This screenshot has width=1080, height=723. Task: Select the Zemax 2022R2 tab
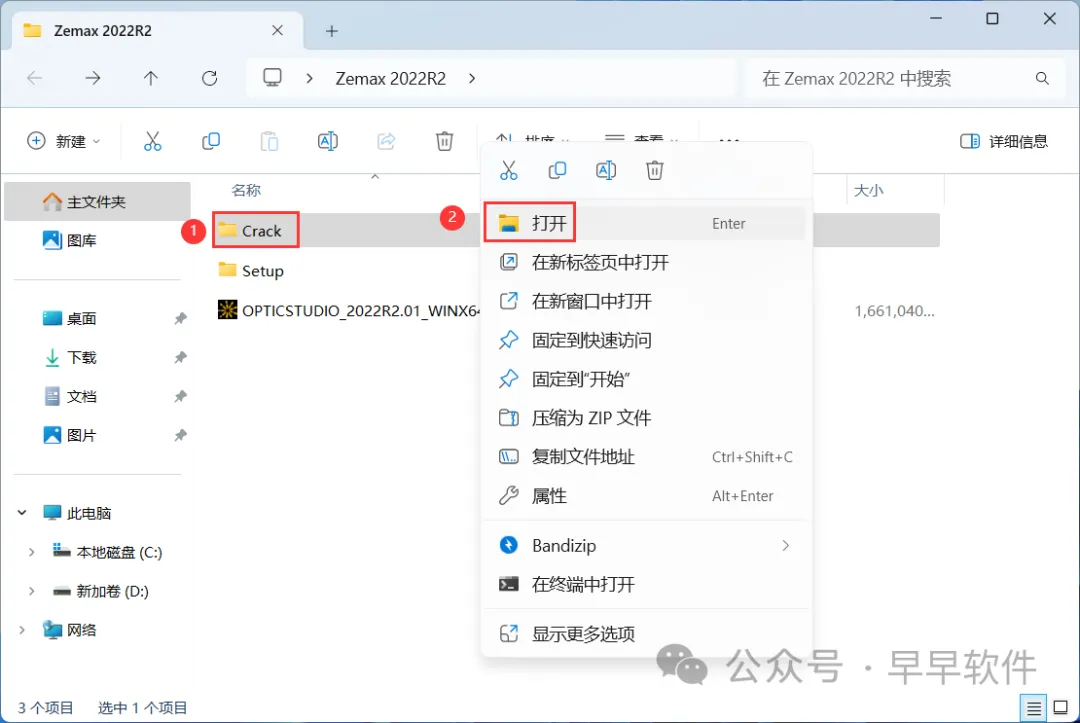[x=157, y=31]
